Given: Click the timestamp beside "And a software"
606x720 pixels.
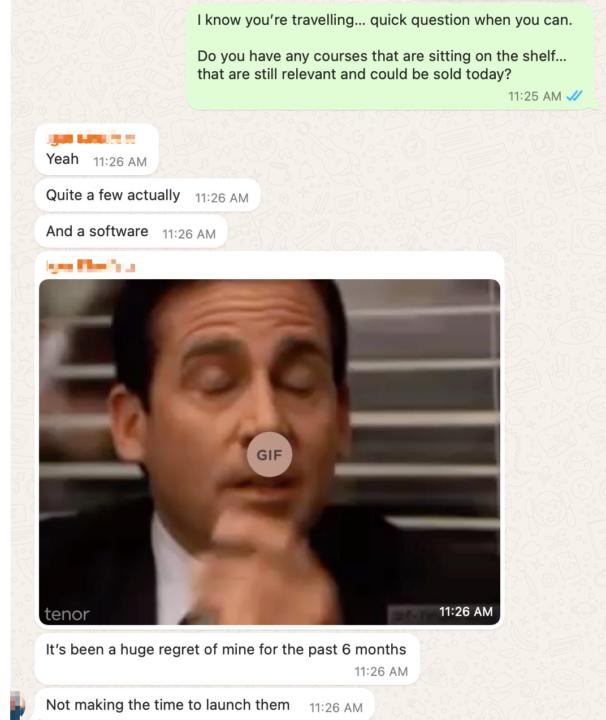Looking at the screenshot, I should [189, 234].
